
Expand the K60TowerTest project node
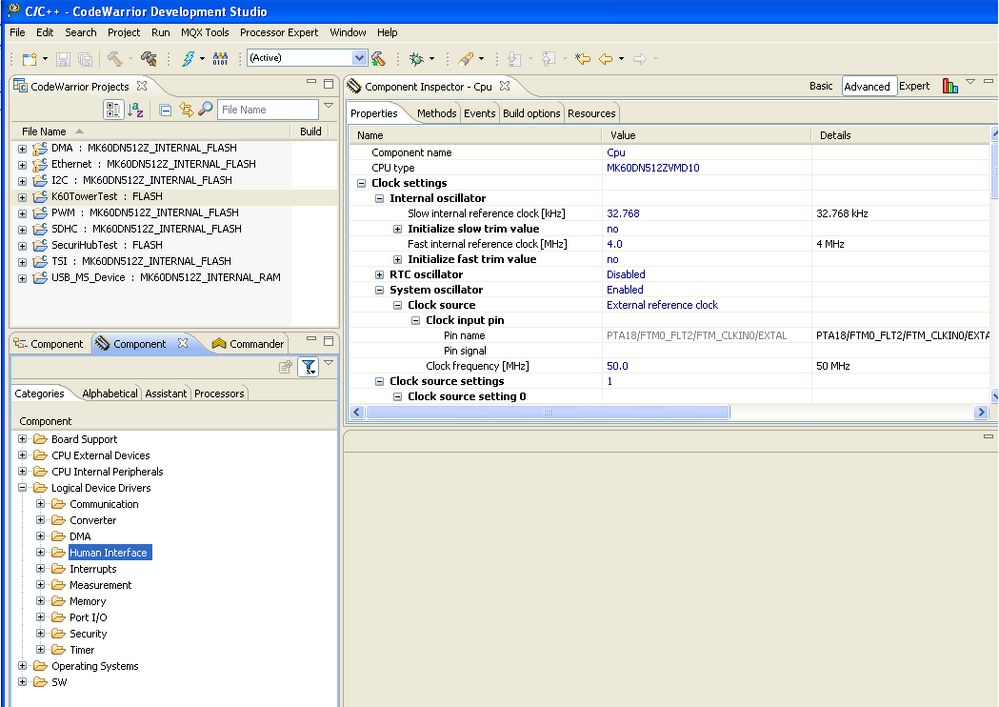coord(22,197)
